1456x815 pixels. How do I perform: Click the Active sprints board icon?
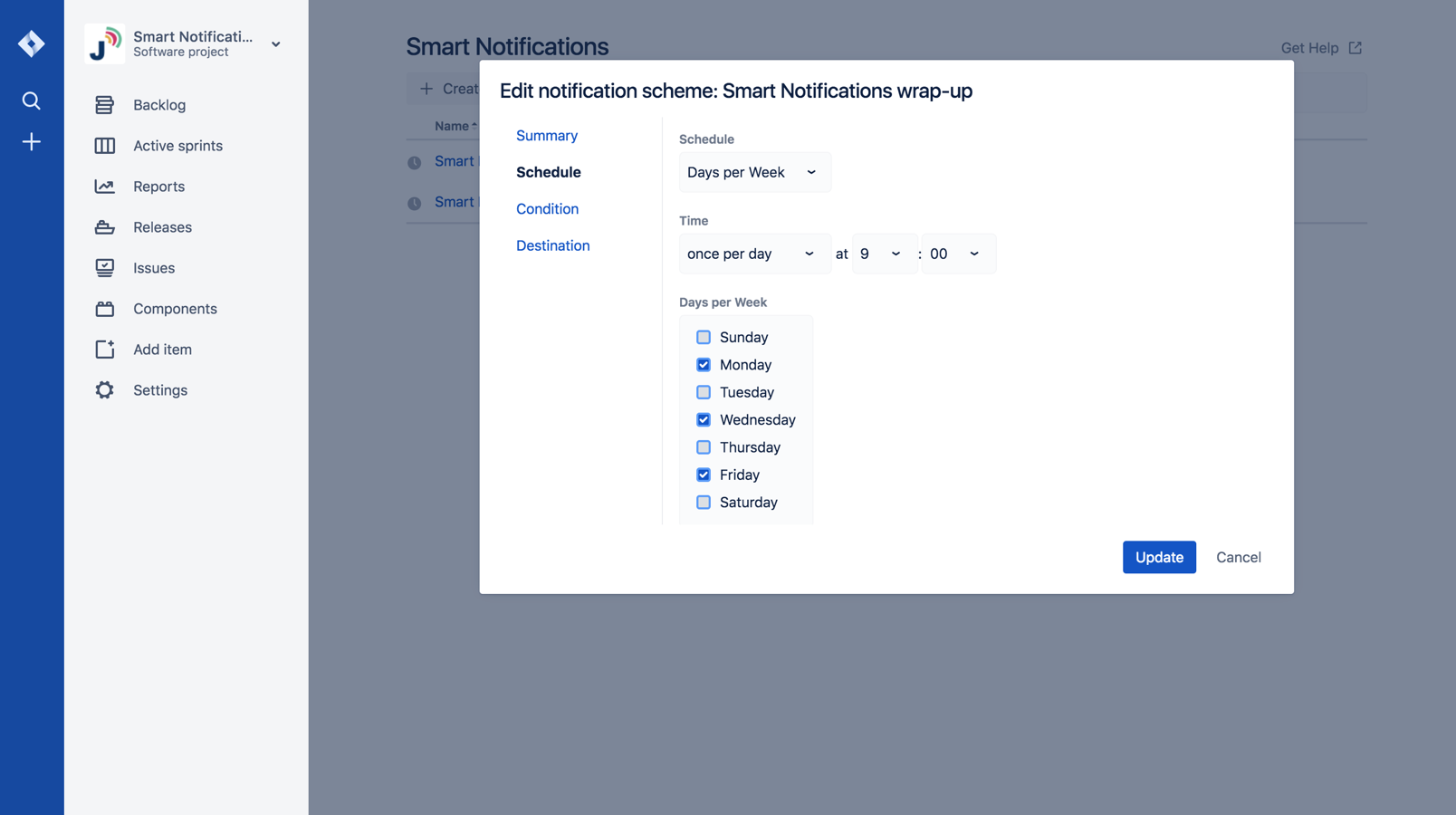[104, 146]
